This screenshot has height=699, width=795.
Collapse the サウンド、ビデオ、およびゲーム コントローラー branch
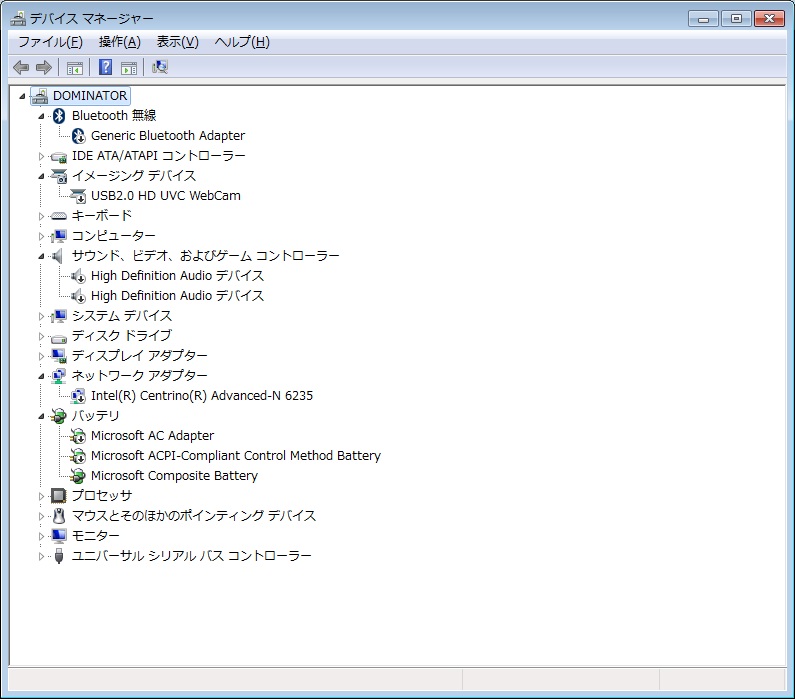coord(41,256)
